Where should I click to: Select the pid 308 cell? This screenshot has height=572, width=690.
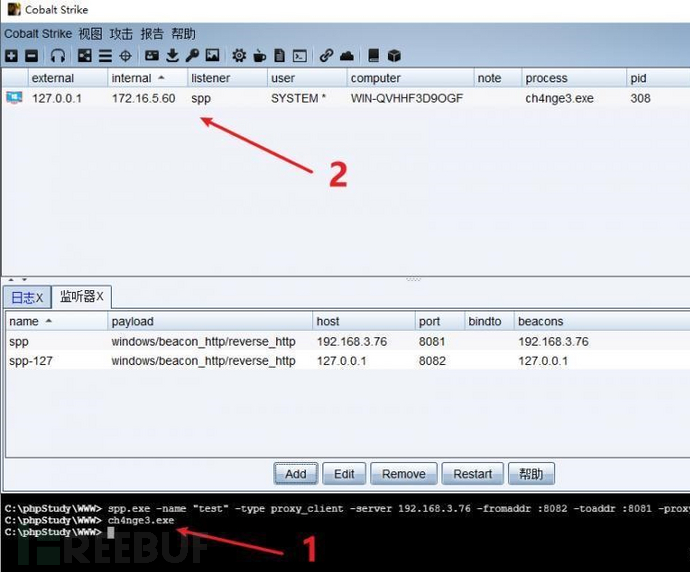click(640, 98)
